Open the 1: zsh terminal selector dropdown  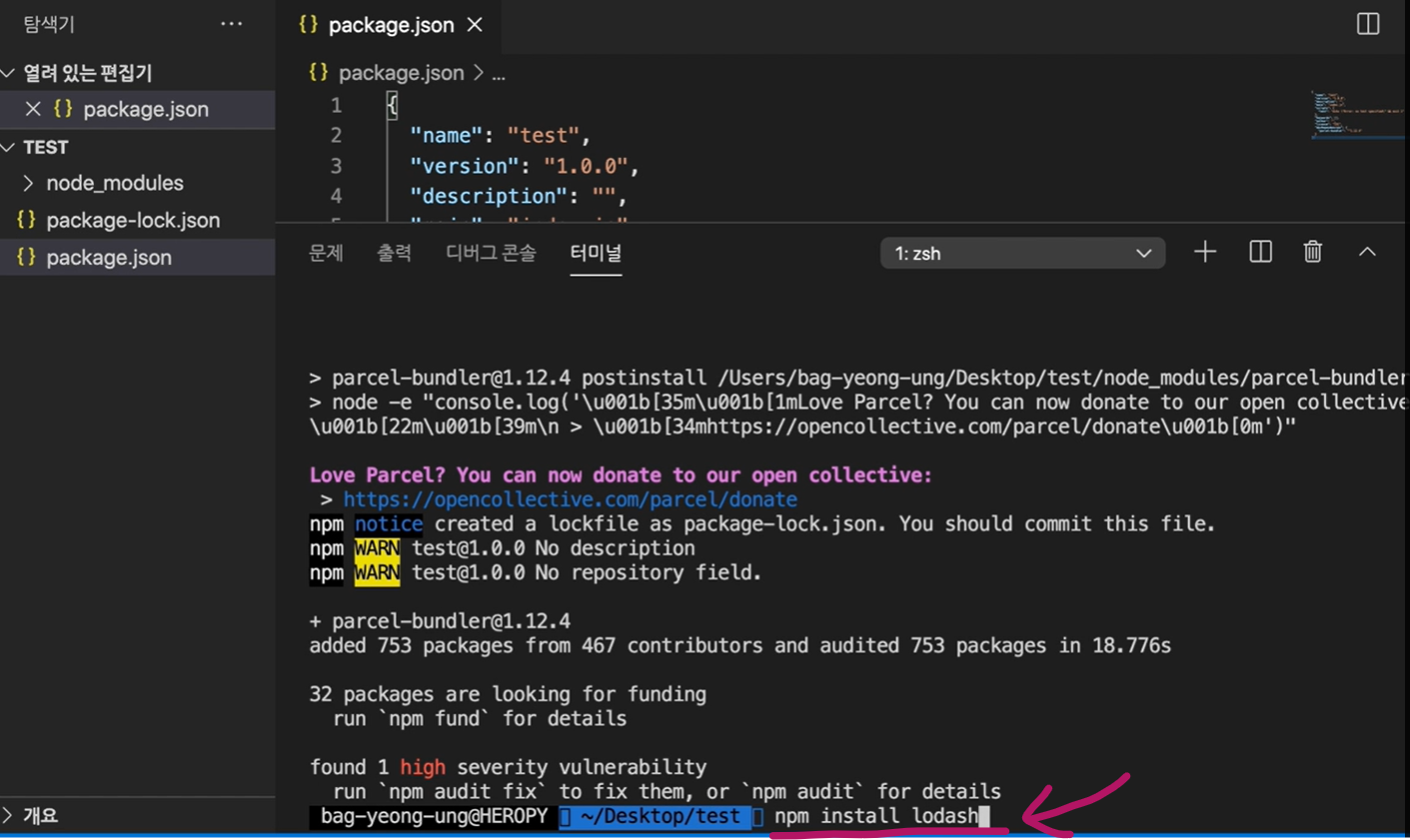(x=1022, y=253)
